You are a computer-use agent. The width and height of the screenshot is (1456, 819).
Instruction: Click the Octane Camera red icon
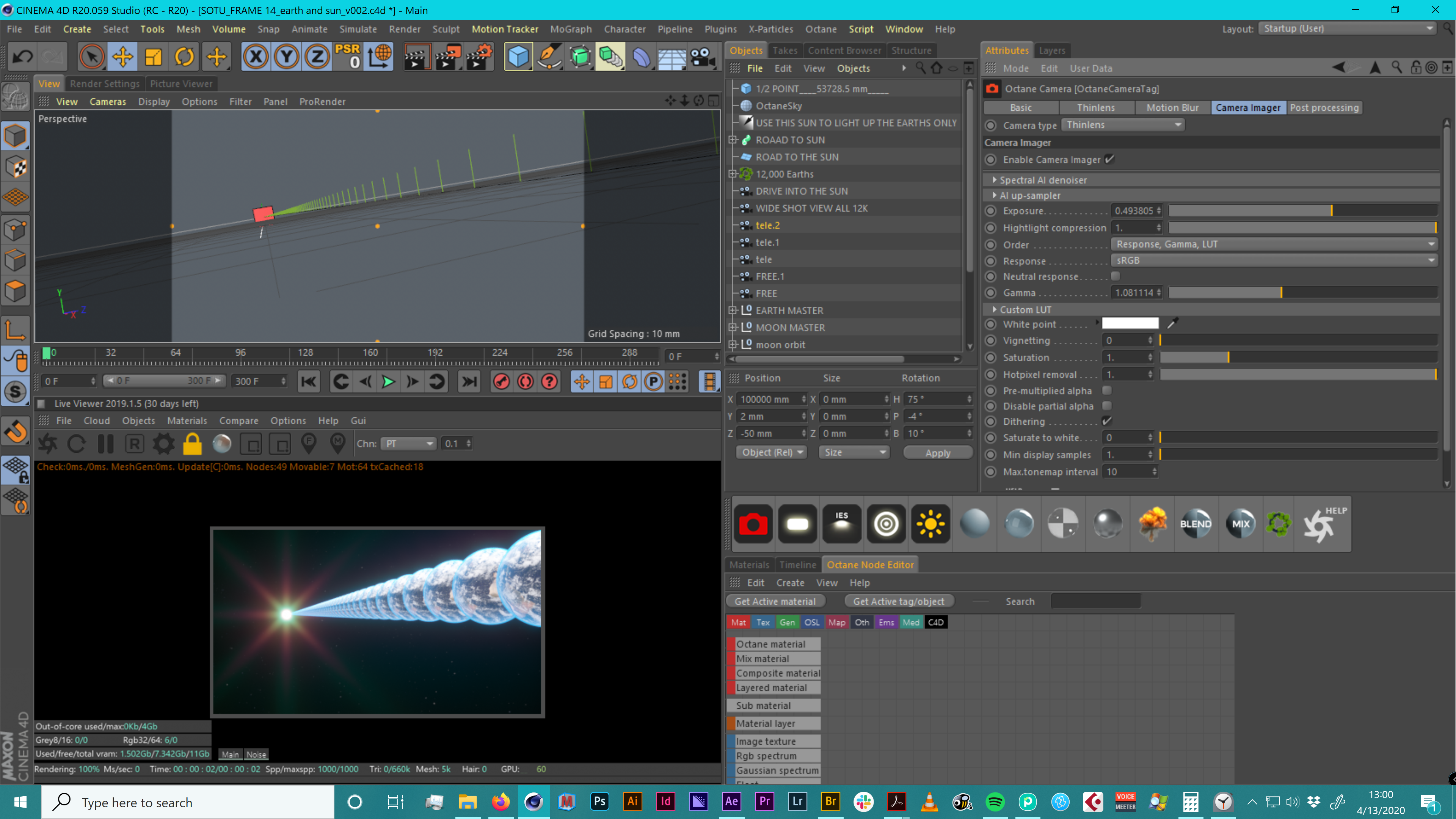[753, 524]
